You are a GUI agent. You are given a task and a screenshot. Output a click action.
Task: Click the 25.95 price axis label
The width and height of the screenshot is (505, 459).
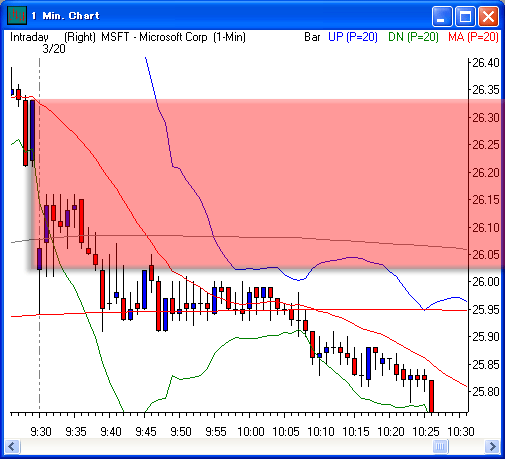[486, 310]
